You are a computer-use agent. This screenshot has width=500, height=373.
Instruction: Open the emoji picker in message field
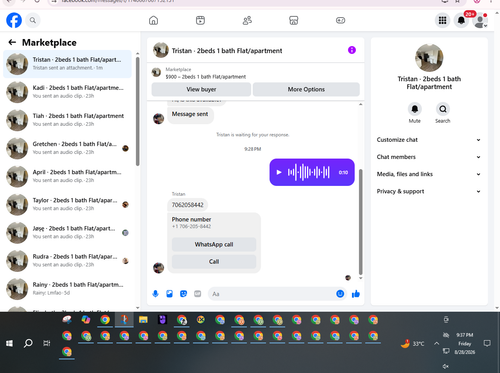click(340, 294)
